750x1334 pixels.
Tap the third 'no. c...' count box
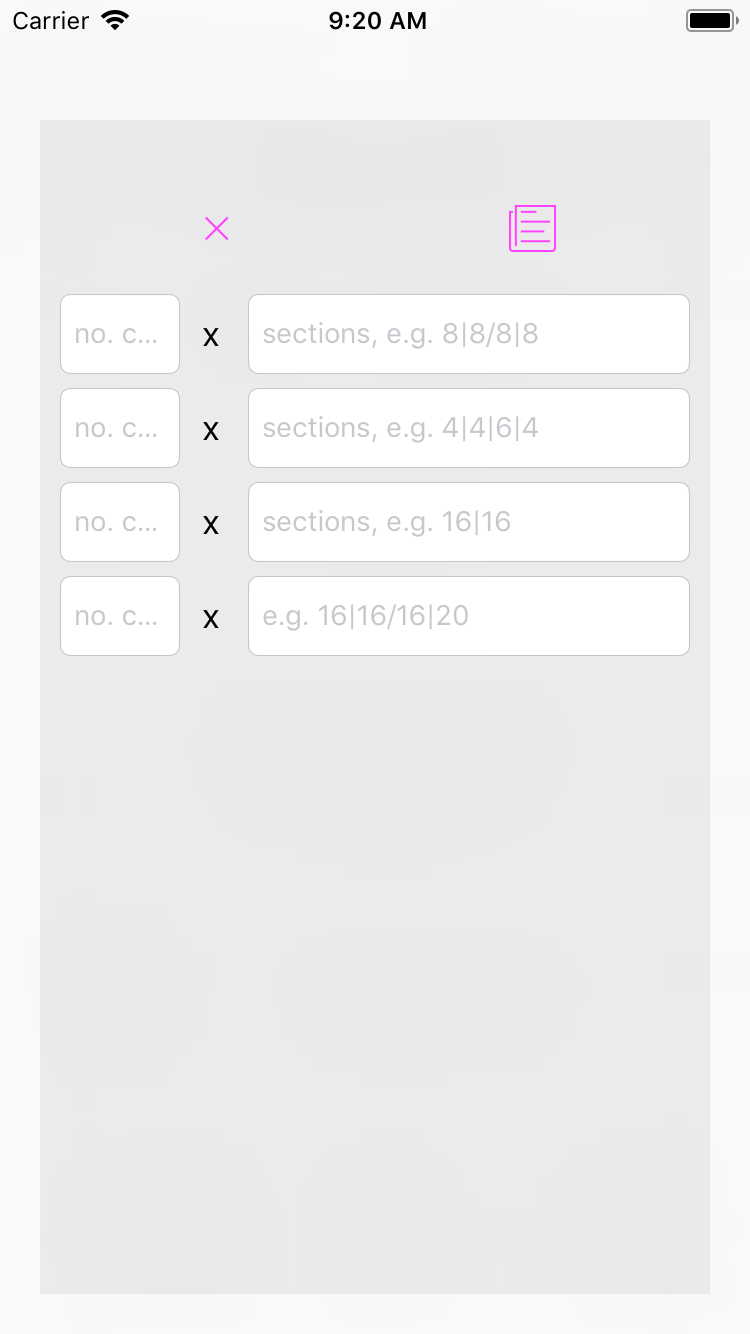119,522
